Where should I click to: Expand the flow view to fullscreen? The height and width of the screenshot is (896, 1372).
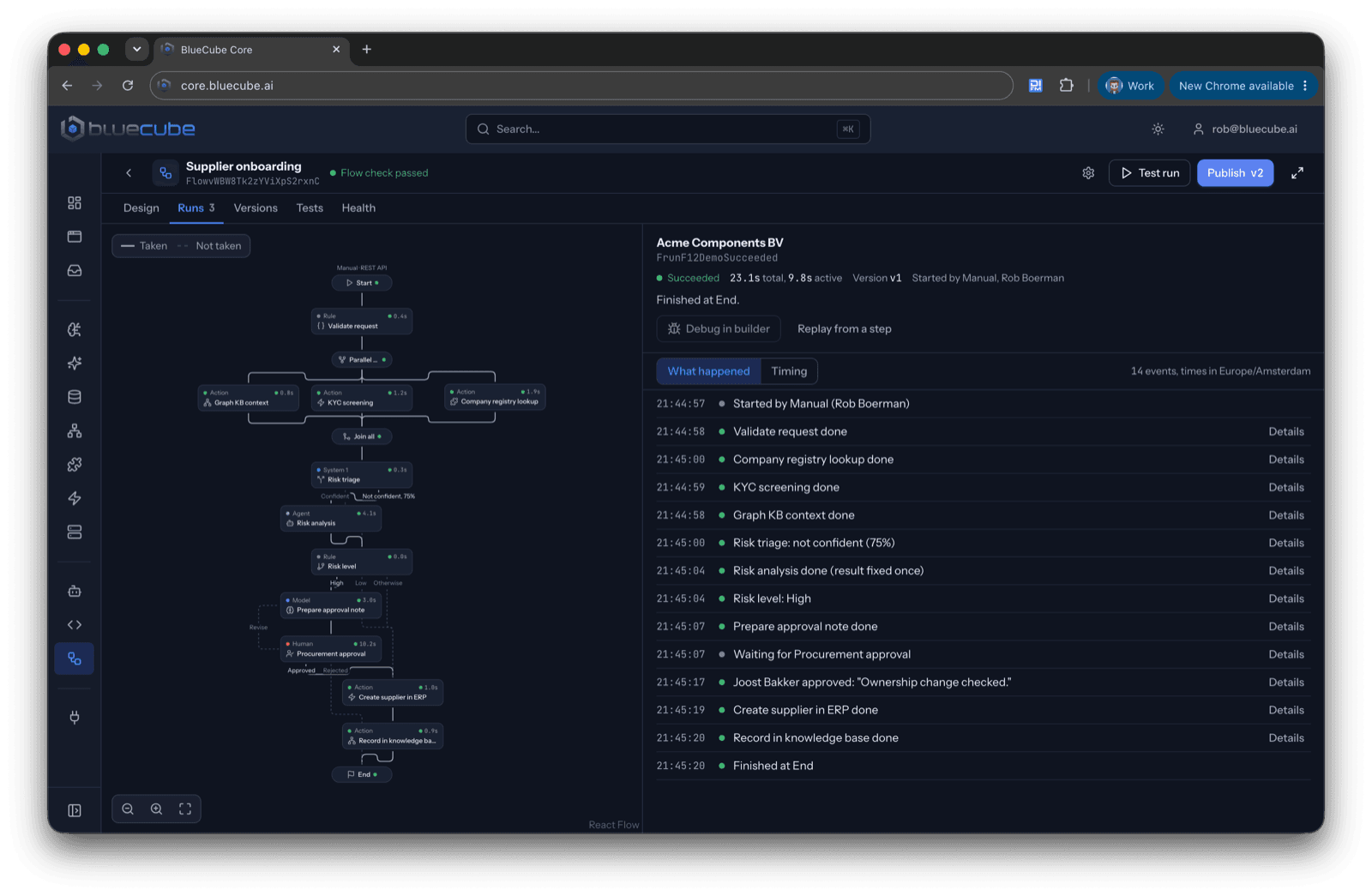click(1297, 173)
